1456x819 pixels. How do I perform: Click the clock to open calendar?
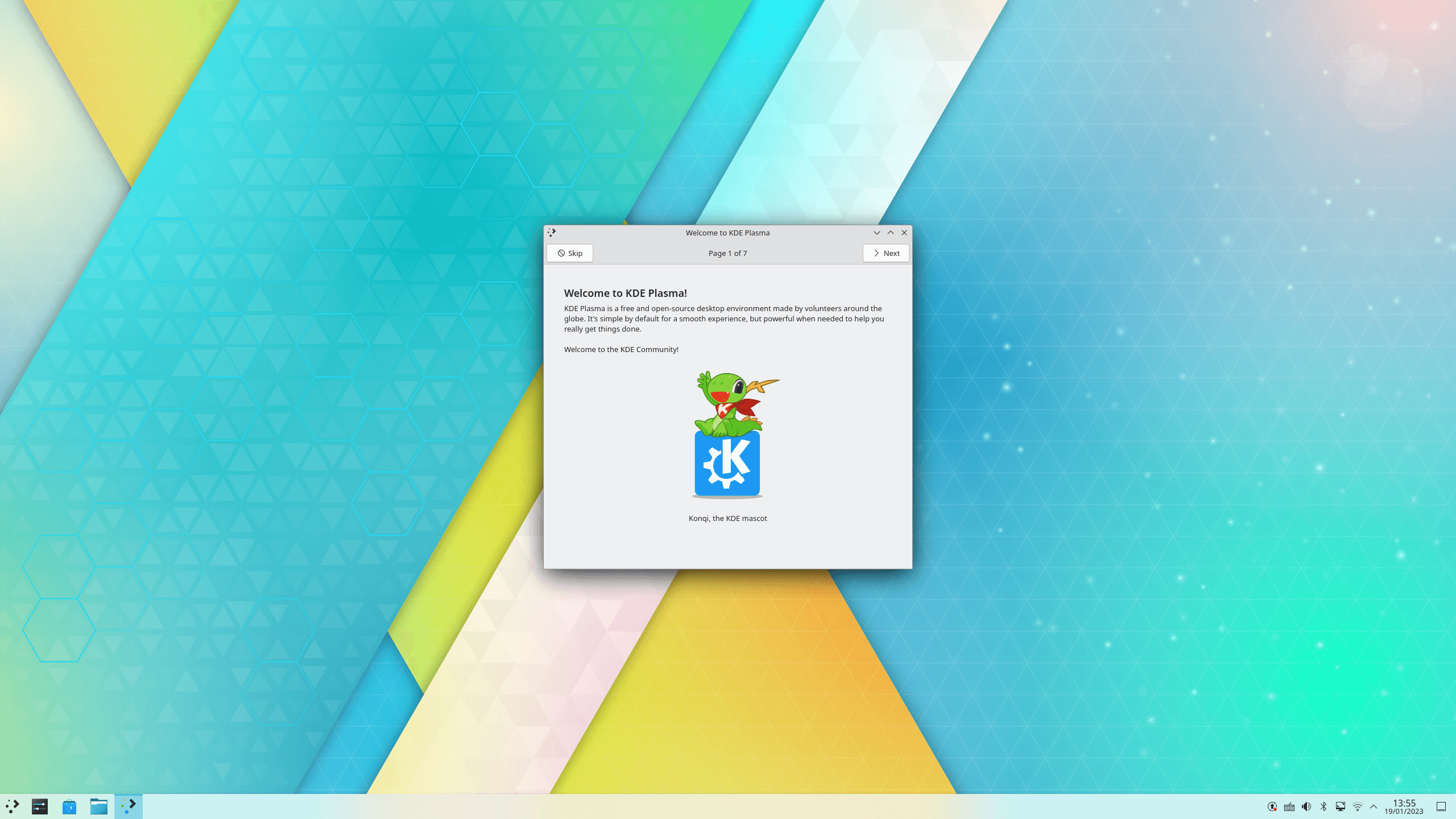pos(1405,806)
